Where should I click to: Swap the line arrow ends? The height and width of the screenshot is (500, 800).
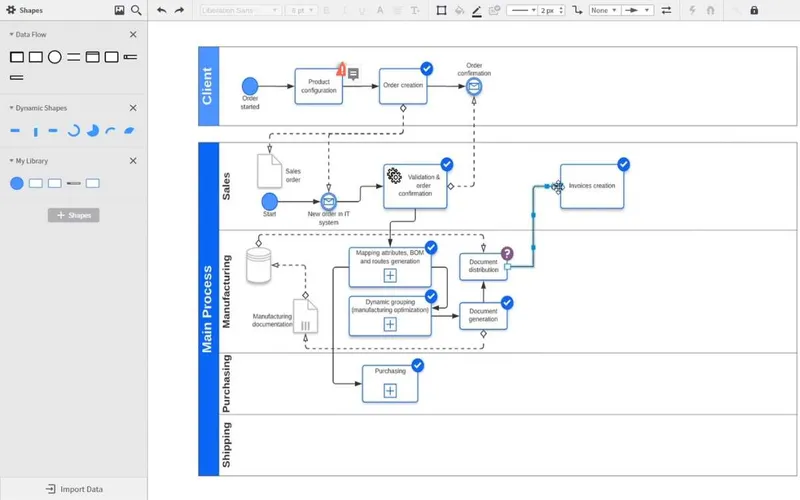click(666, 10)
